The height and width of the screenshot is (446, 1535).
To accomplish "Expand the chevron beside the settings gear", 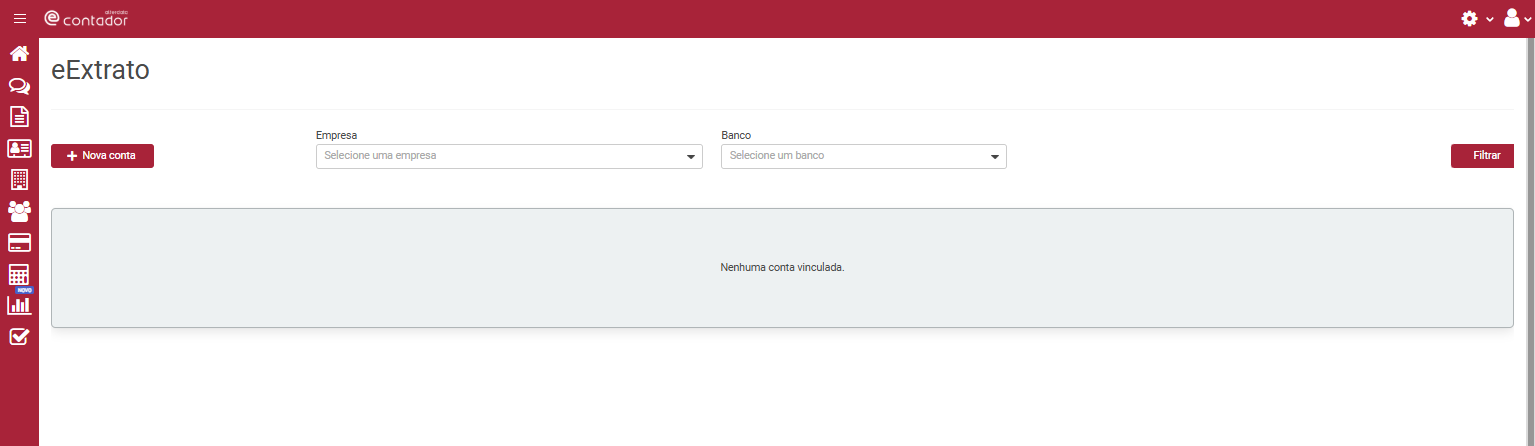I will (1489, 20).
